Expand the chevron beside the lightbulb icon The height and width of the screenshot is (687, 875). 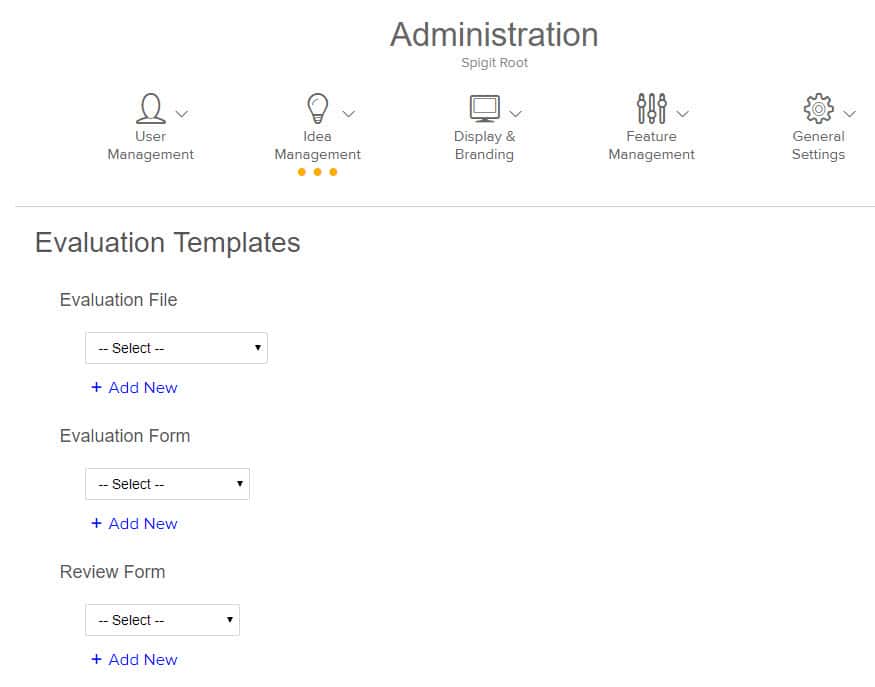tap(349, 114)
